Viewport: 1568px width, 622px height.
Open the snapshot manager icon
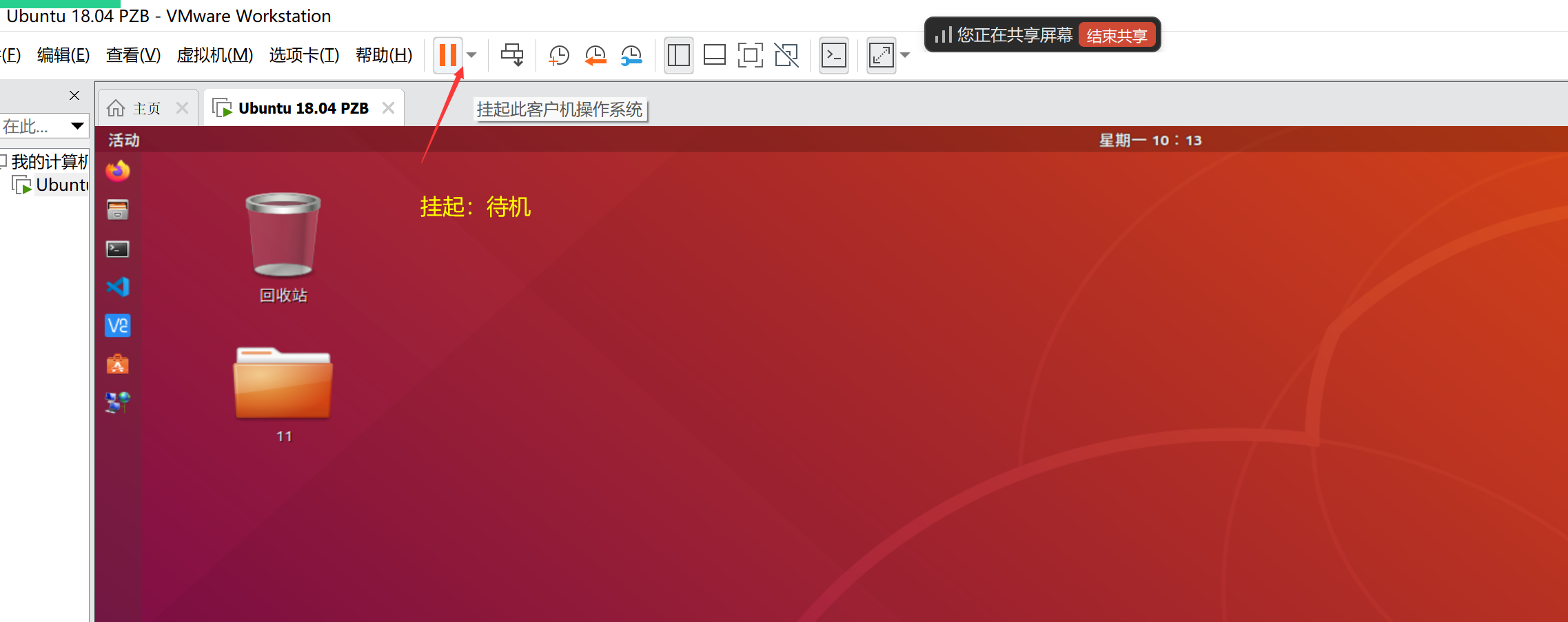pyautogui.click(x=631, y=55)
